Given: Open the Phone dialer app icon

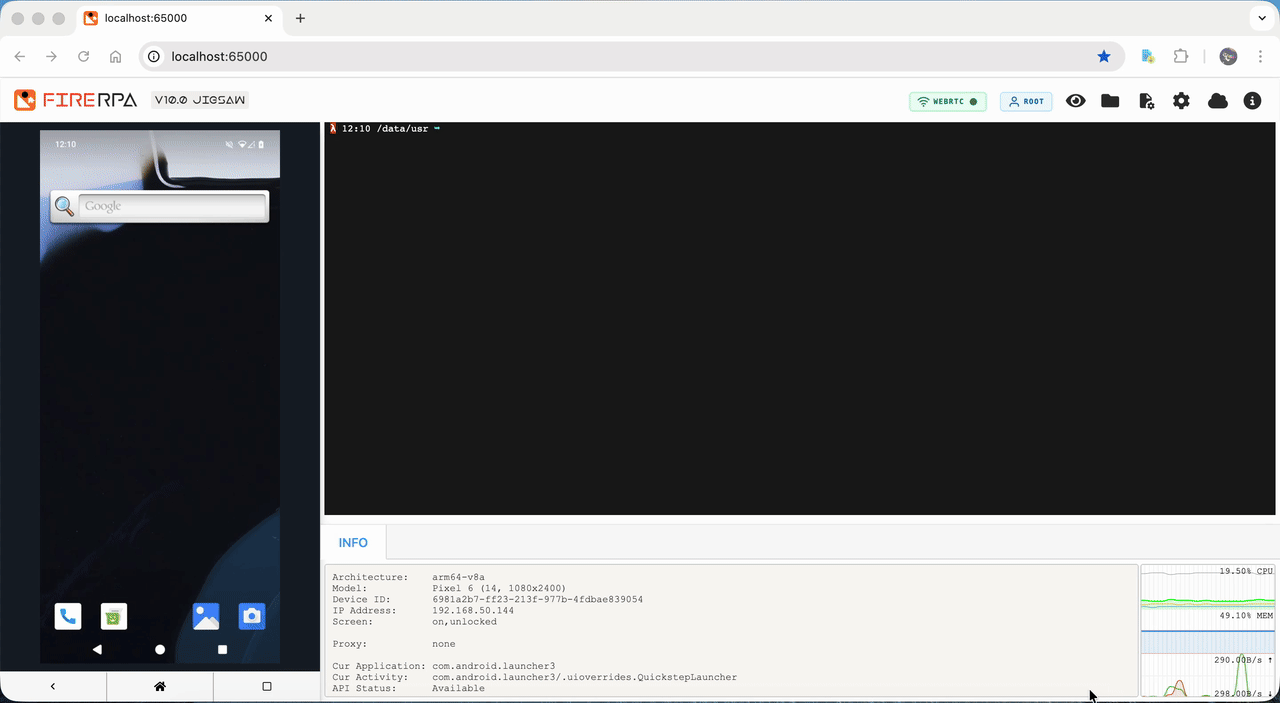Looking at the screenshot, I should point(68,616).
